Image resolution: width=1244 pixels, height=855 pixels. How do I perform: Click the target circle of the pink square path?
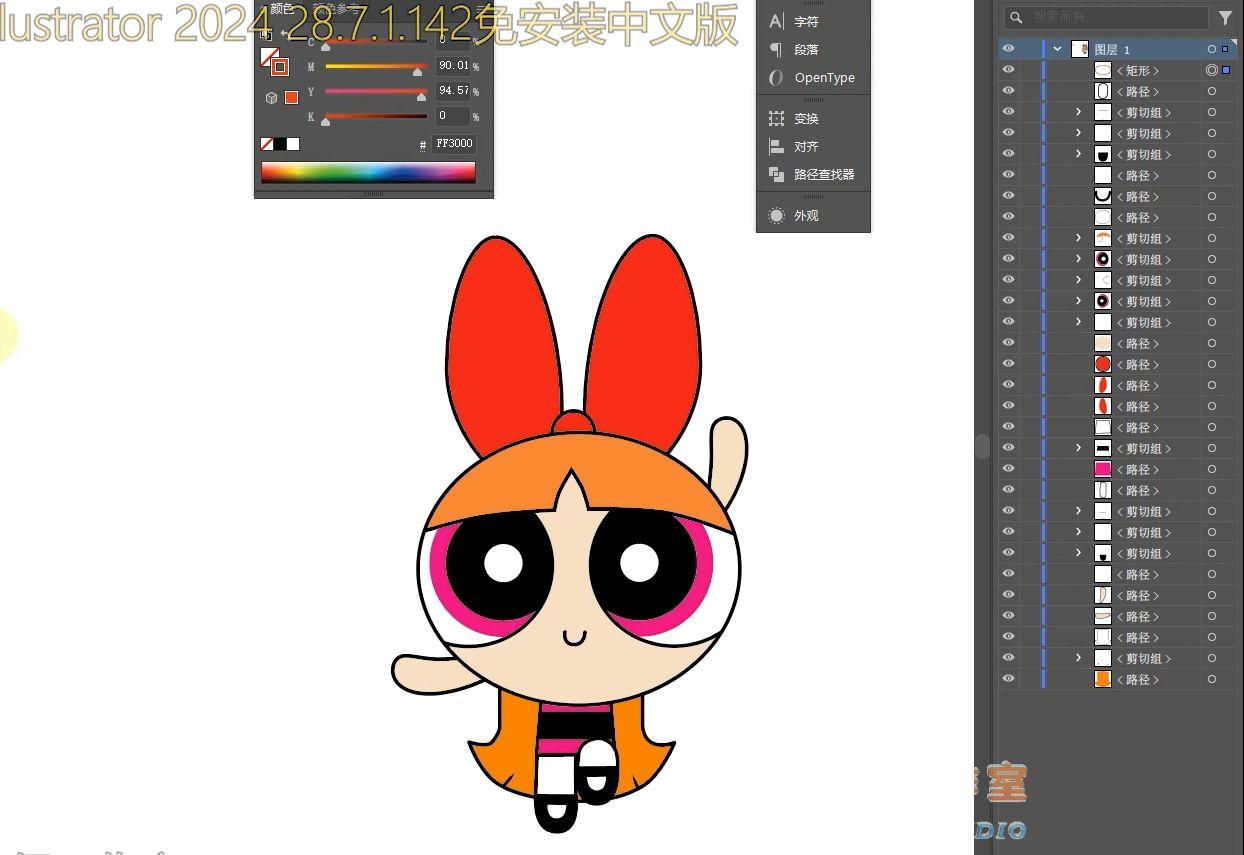click(x=1212, y=469)
